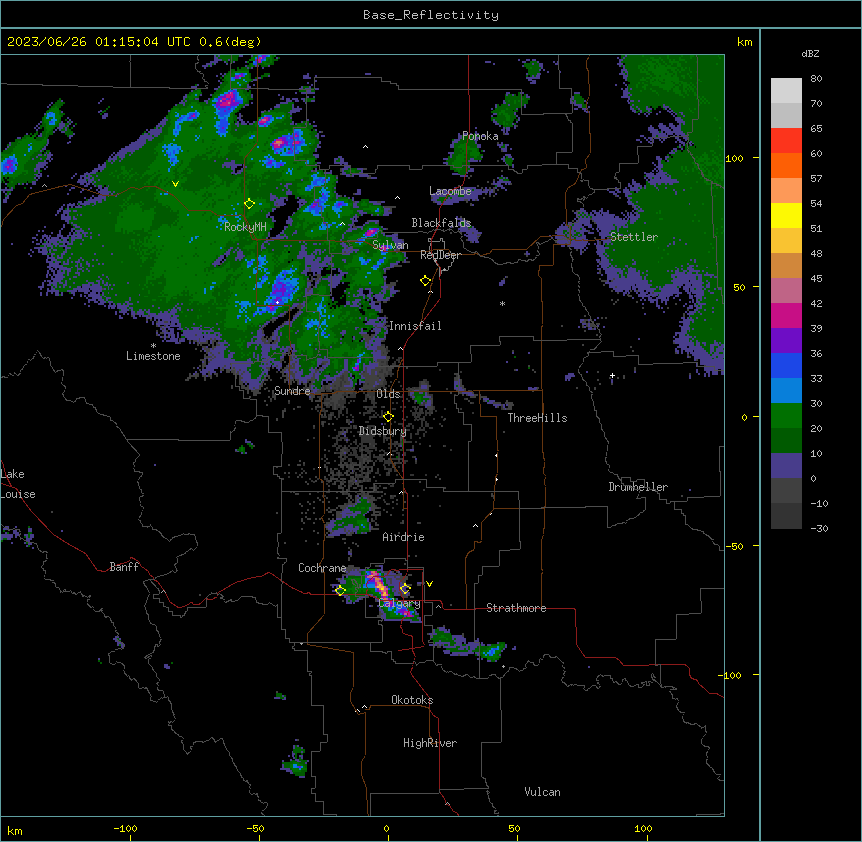Select the white 80 dBZ legend swatch
This screenshot has width=862, height=842.
tap(786, 91)
